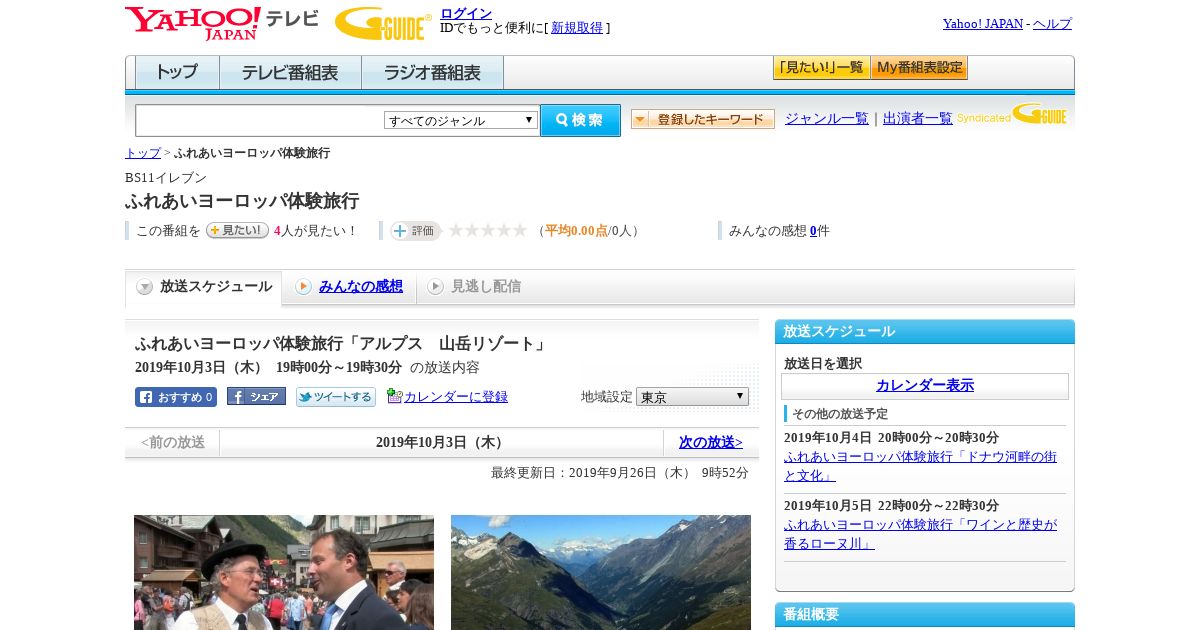
Task: Open My番組表設定 button
Action: (x=919, y=68)
